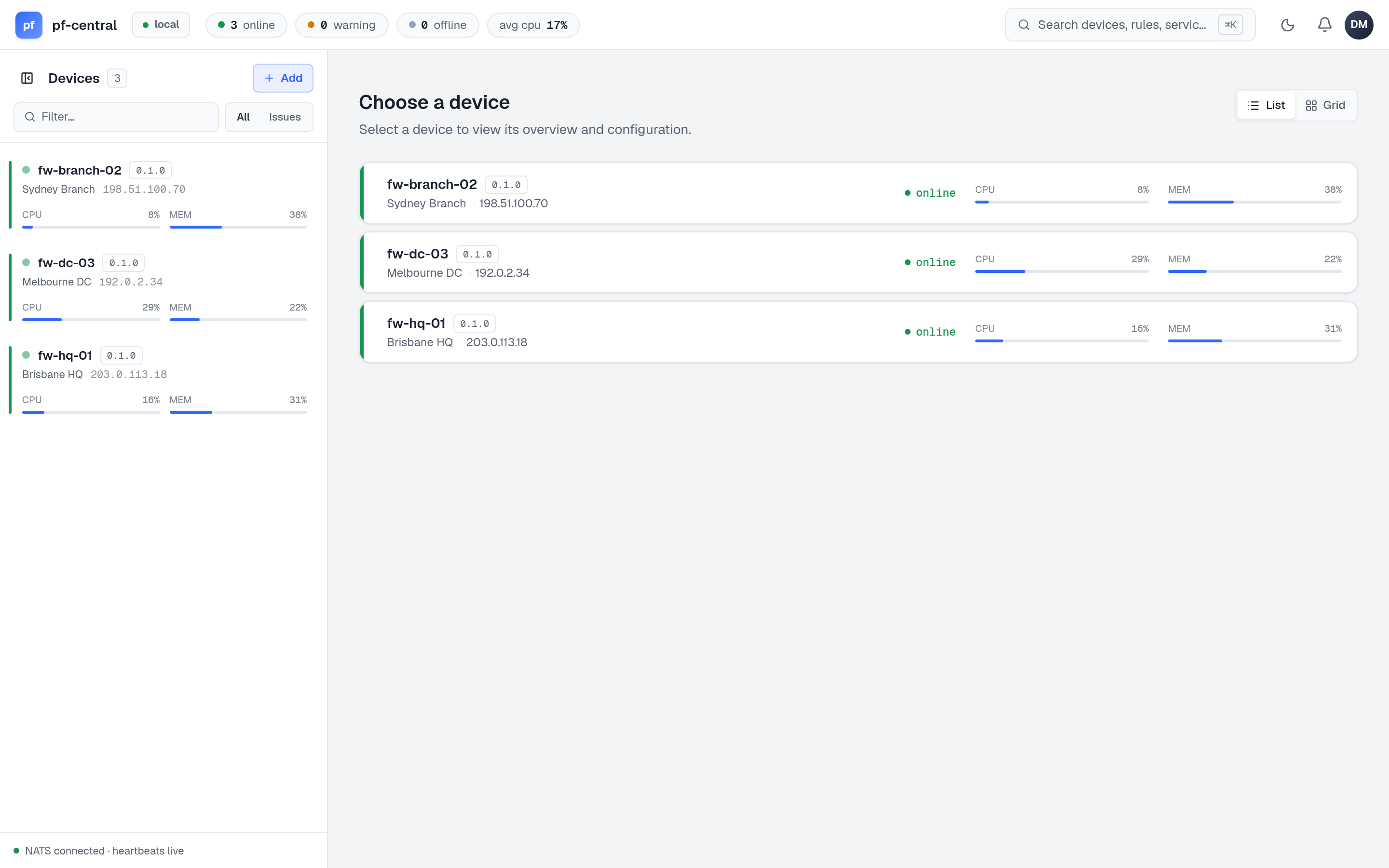
Task: Show All devices filter
Action: [x=244, y=117]
